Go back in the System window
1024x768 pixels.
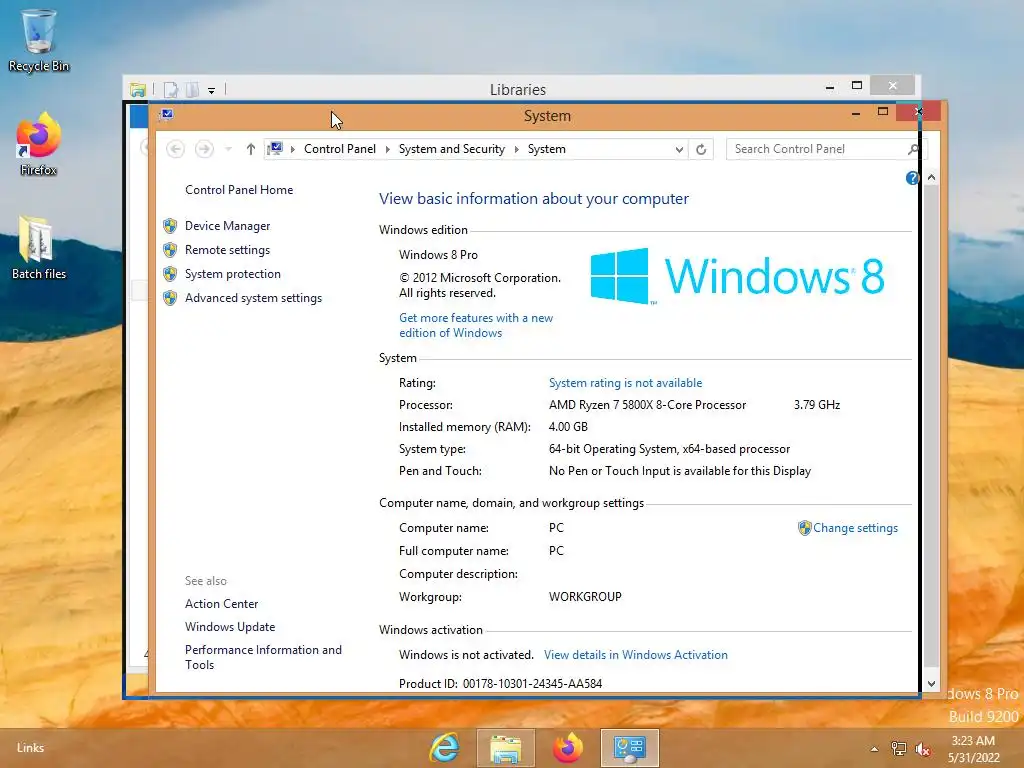175,149
